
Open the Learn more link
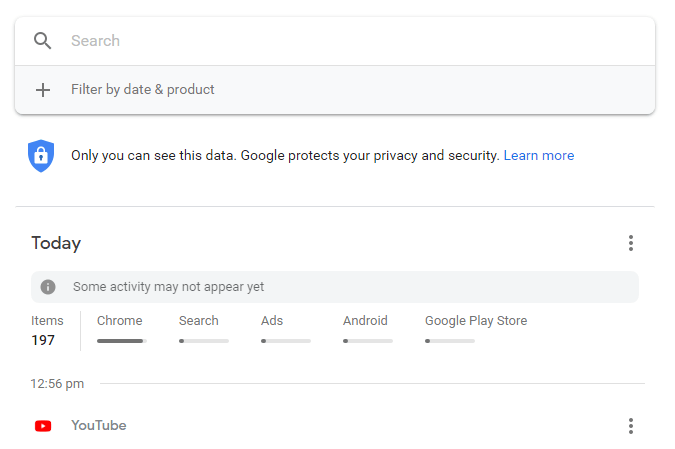tap(539, 156)
